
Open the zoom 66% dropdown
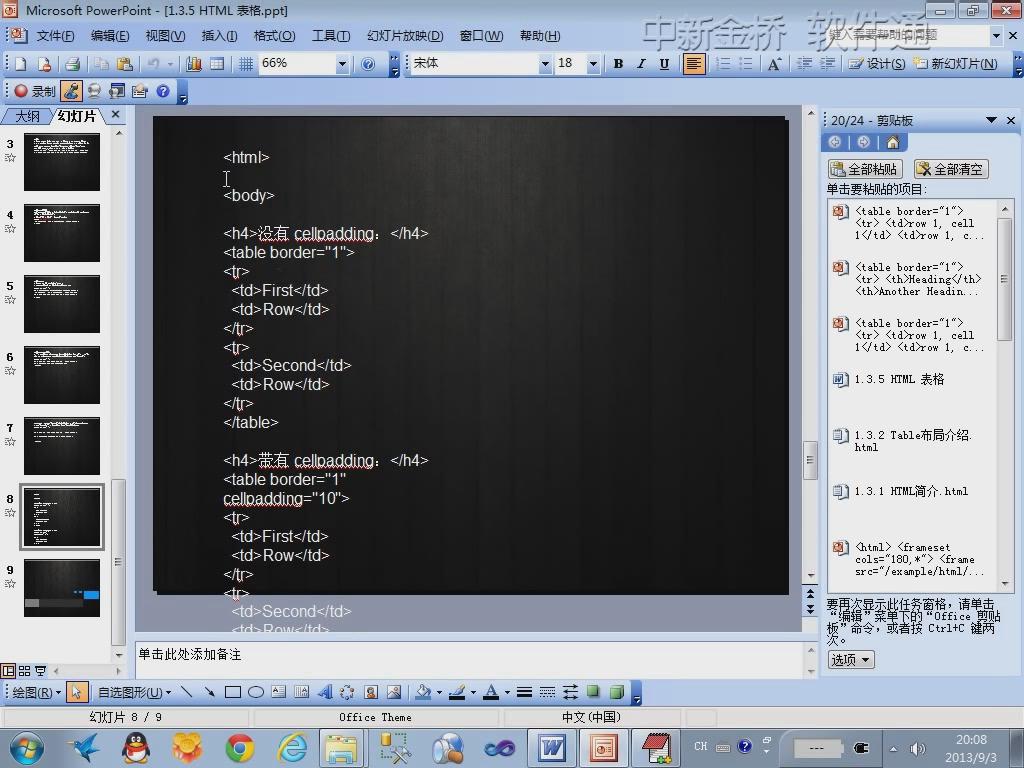pos(342,64)
